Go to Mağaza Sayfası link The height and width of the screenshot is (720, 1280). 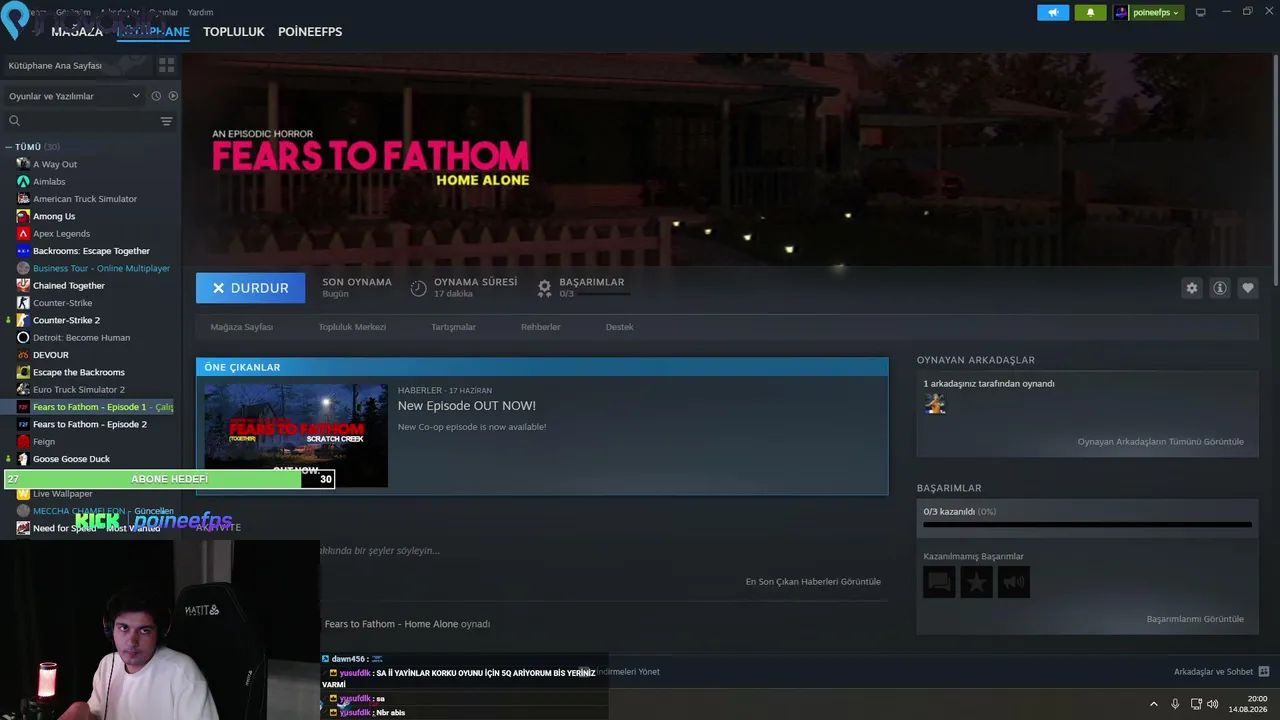(x=242, y=327)
